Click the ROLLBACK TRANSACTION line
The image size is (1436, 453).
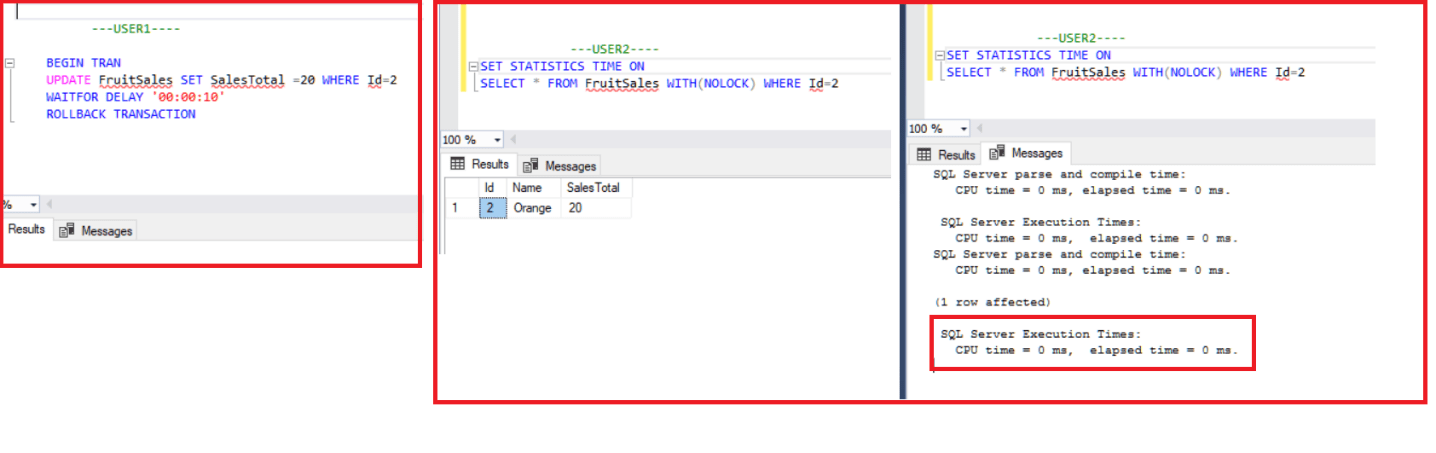coord(121,114)
